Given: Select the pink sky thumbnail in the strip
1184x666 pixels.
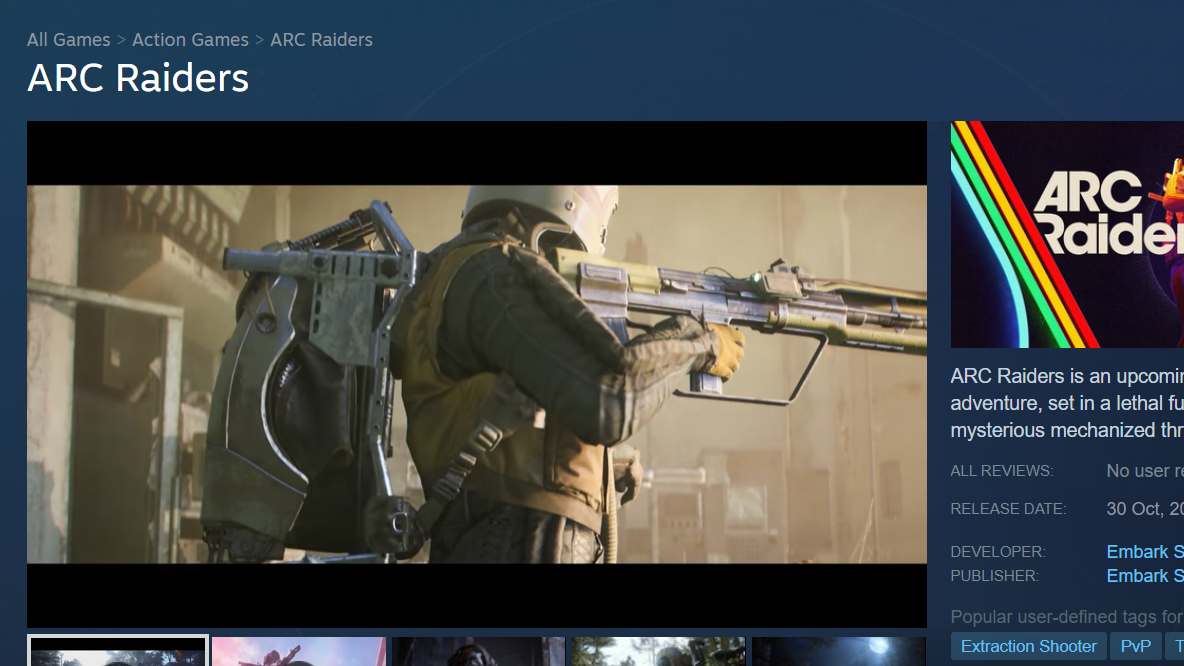Looking at the screenshot, I should (299, 652).
